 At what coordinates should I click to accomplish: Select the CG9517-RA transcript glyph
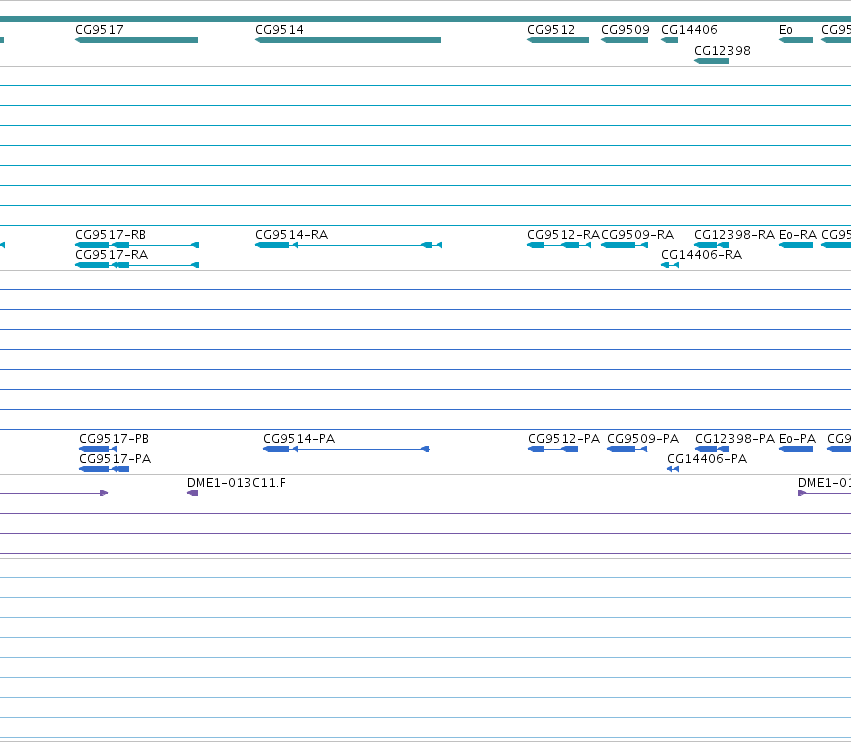point(137,265)
